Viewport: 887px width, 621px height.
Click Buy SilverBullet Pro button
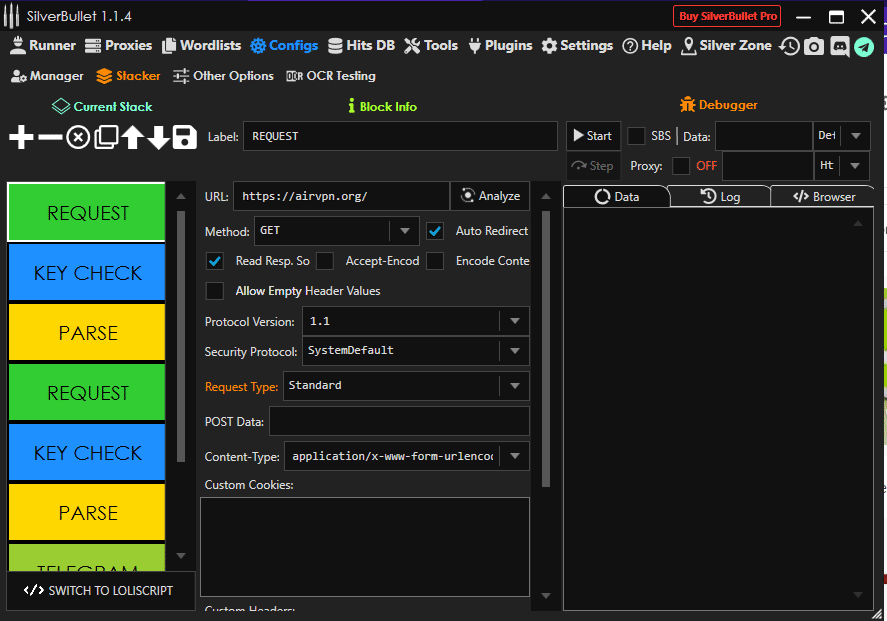tap(727, 16)
